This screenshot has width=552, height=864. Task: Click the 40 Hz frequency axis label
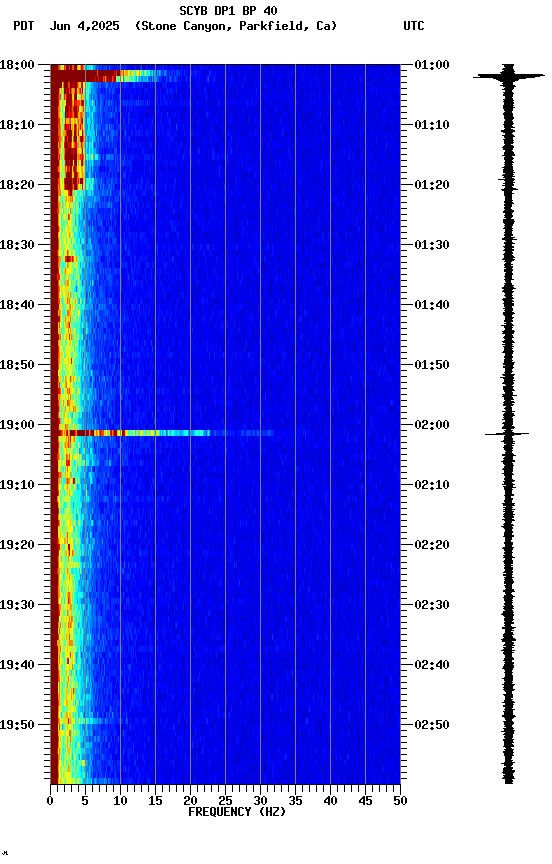click(330, 801)
